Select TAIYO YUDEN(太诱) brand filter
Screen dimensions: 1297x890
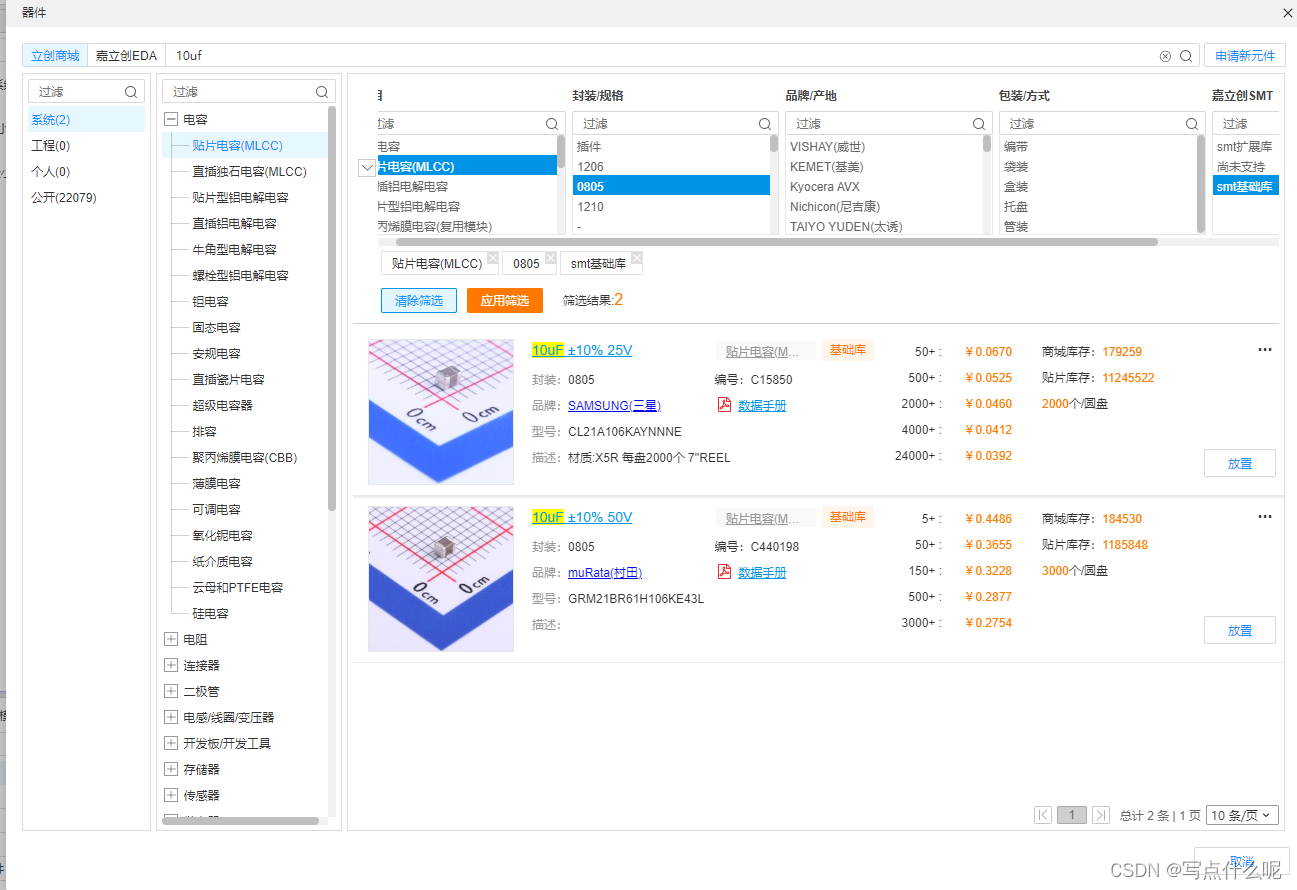[x=846, y=227]
